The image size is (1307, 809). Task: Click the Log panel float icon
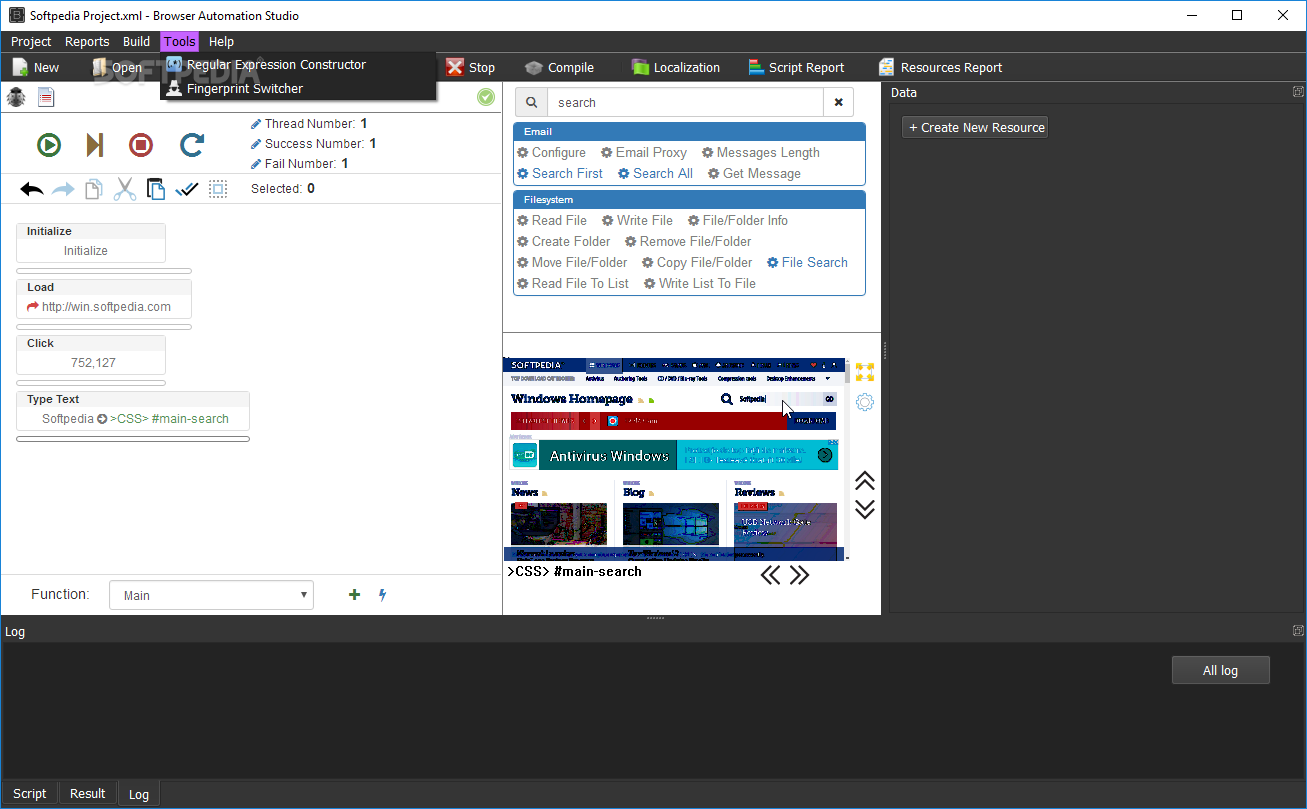[x=1298, y=631]
